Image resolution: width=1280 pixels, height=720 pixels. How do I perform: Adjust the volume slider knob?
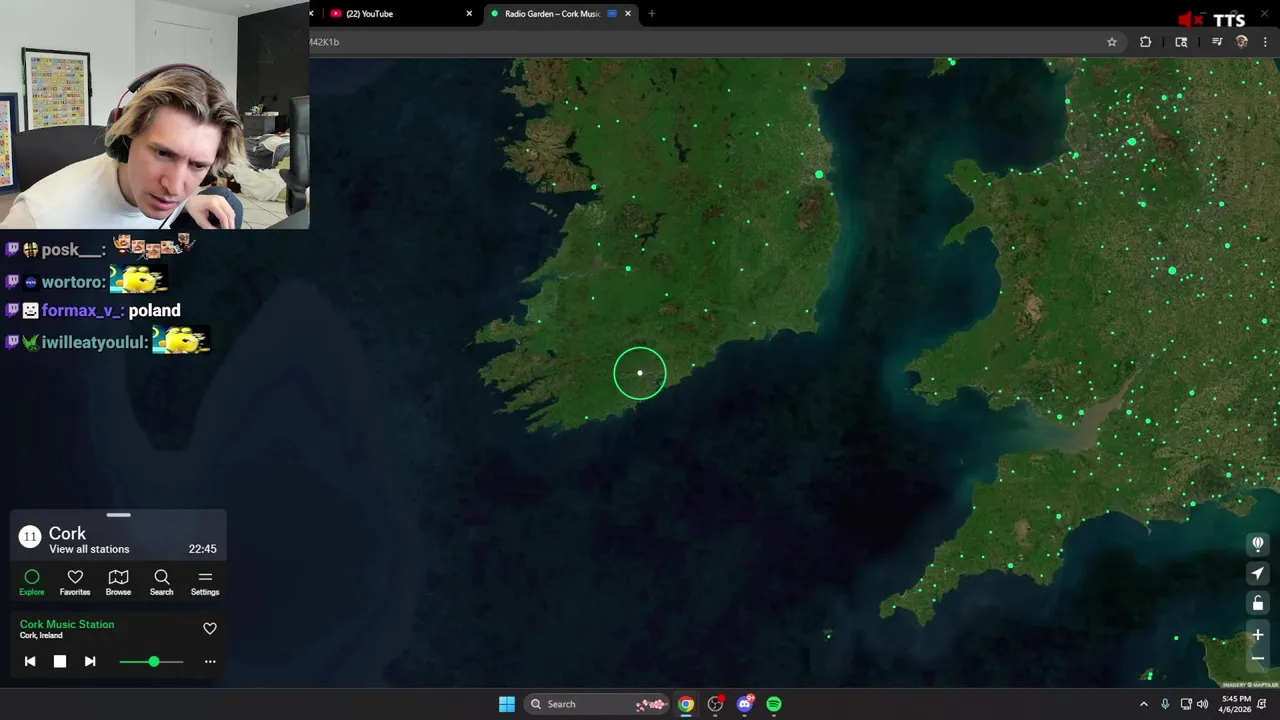[x=154, y=661]
